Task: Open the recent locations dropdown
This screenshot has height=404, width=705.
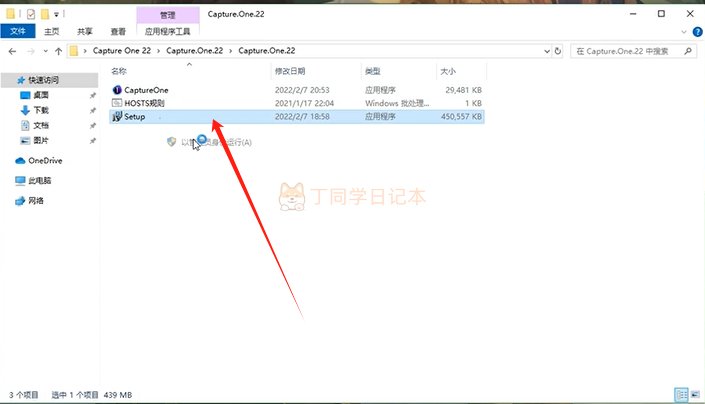Action: (45, 51)
